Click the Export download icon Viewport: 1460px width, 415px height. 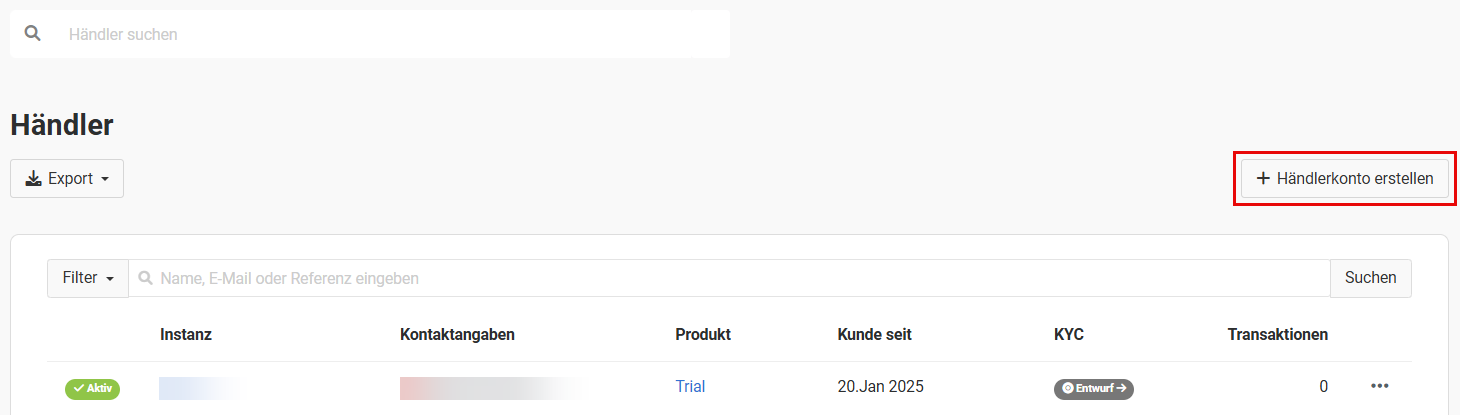point(34,179)
